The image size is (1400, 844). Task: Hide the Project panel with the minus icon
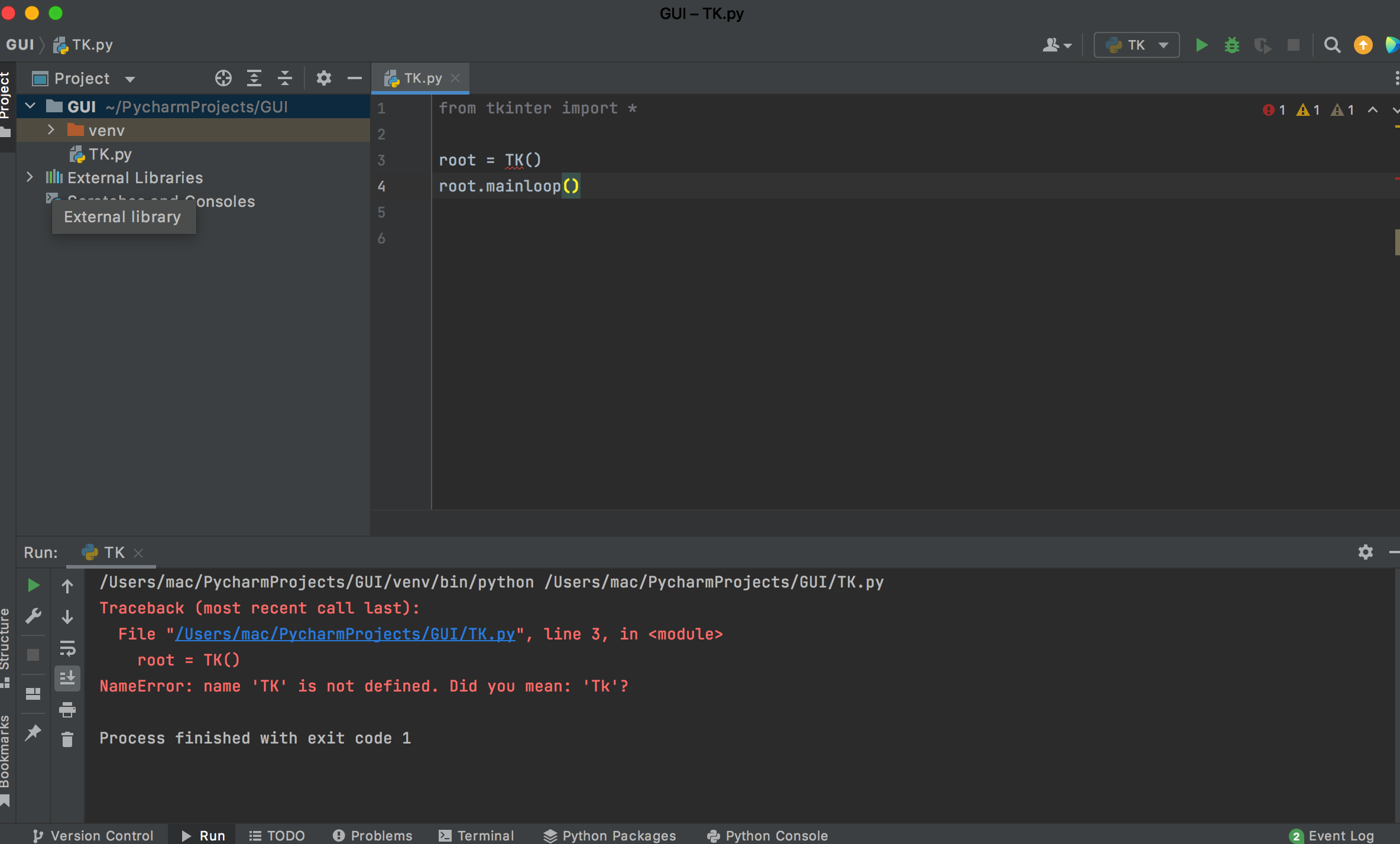pyautogui.click(x=354, y=78)
